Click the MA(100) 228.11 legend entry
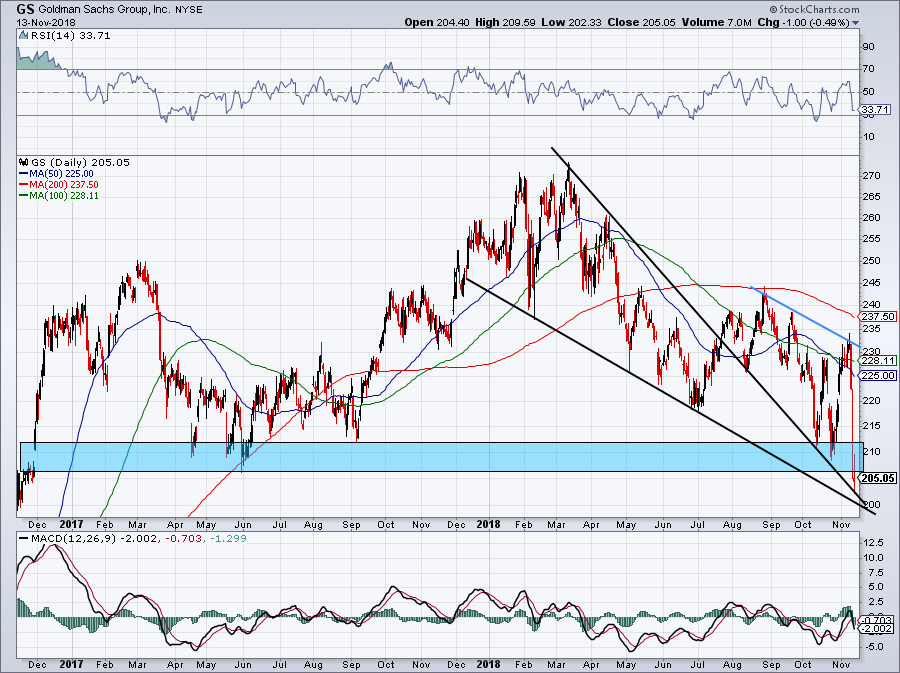The width and height of the screenshot is (900, 673). [59, 196]
